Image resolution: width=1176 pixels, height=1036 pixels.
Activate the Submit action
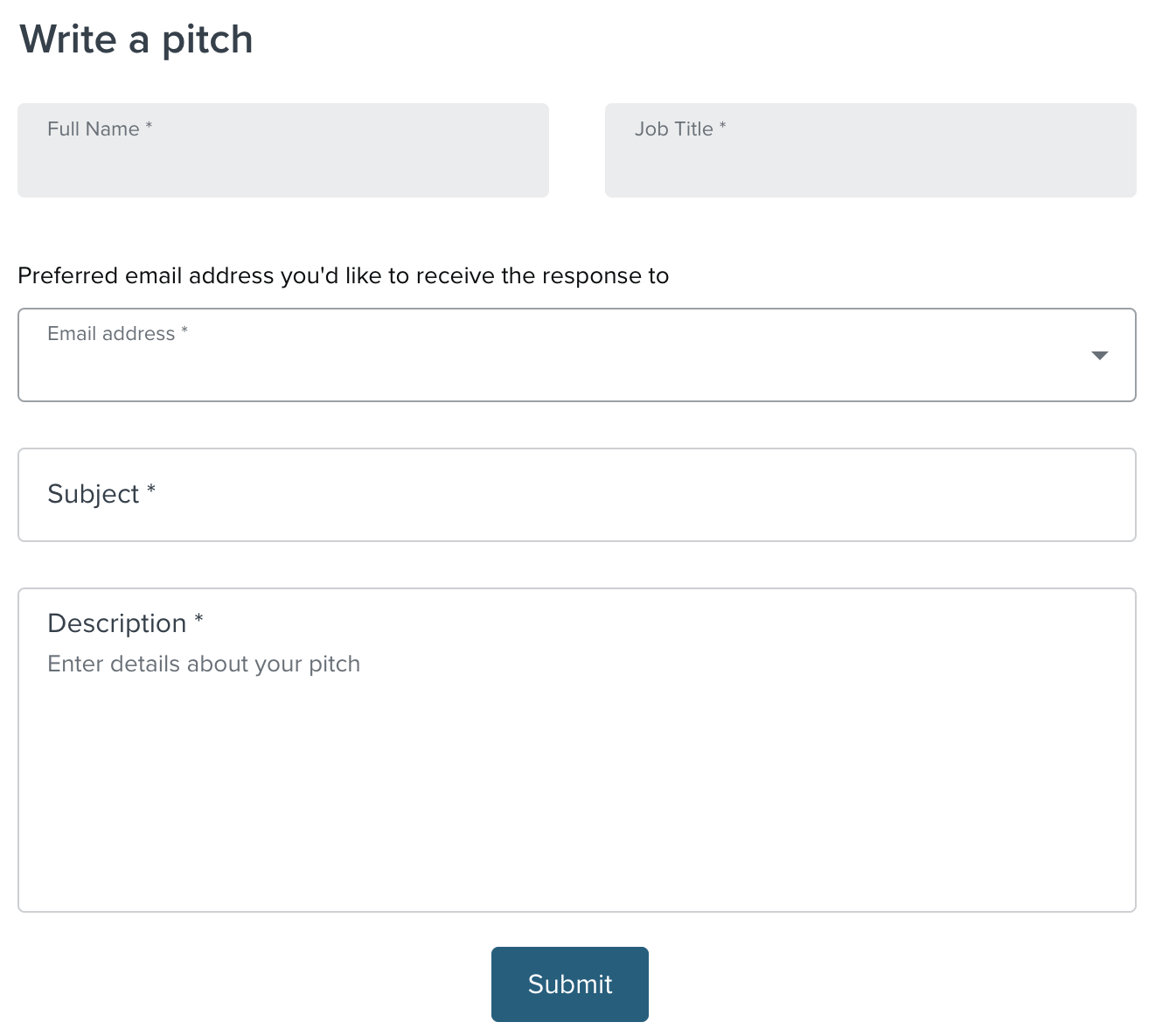point(569,984)
